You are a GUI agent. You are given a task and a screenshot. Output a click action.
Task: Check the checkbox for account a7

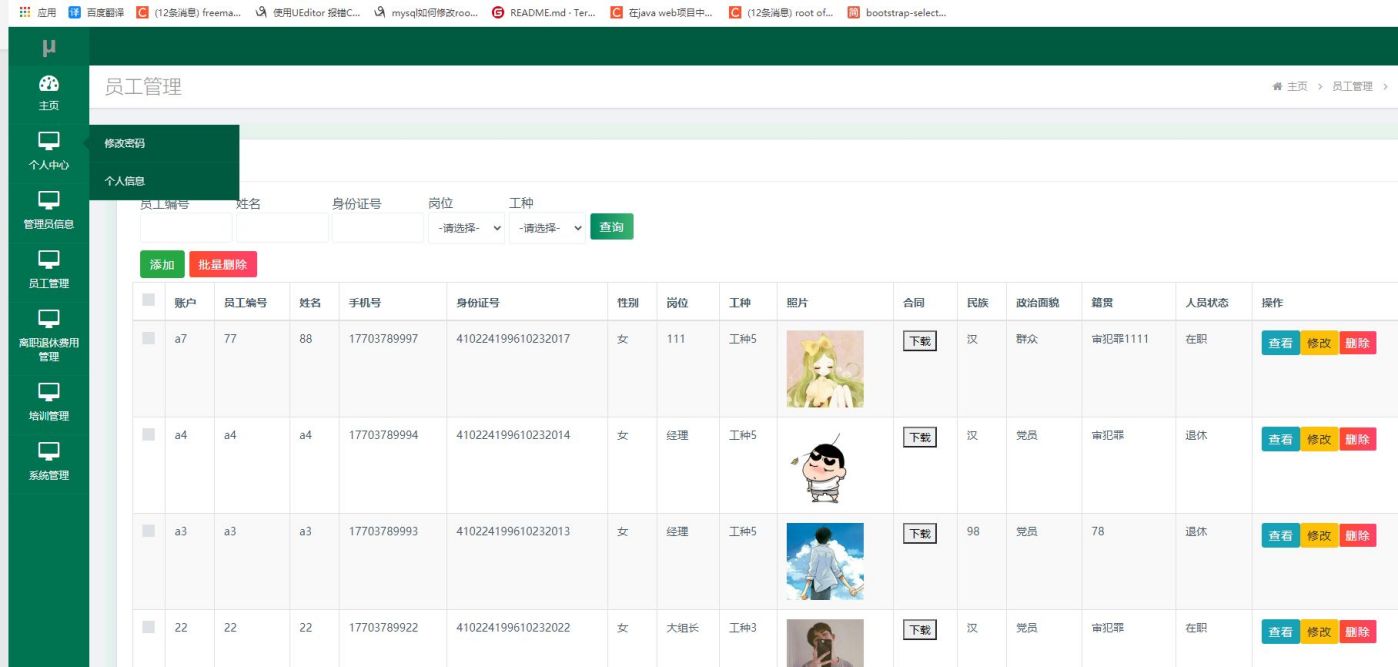[x=149, y=338]
